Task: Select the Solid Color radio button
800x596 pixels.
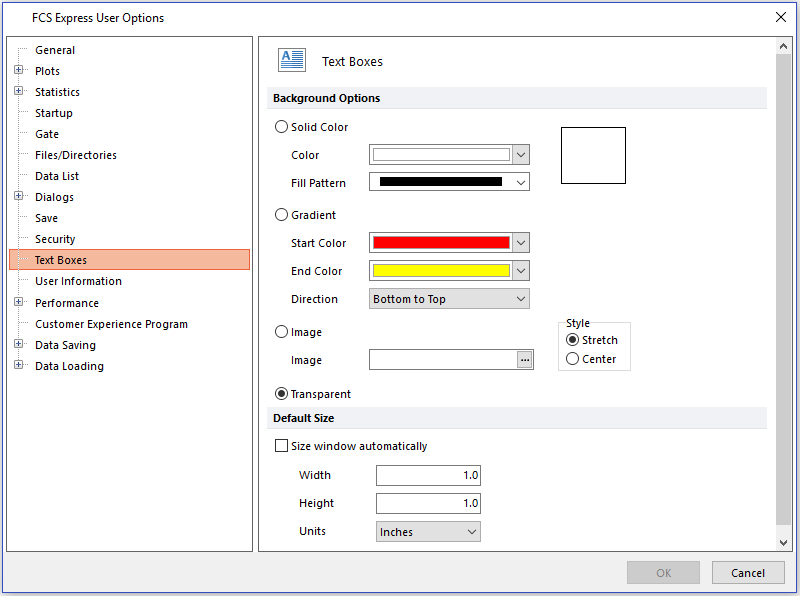Action: coord(281,127)
